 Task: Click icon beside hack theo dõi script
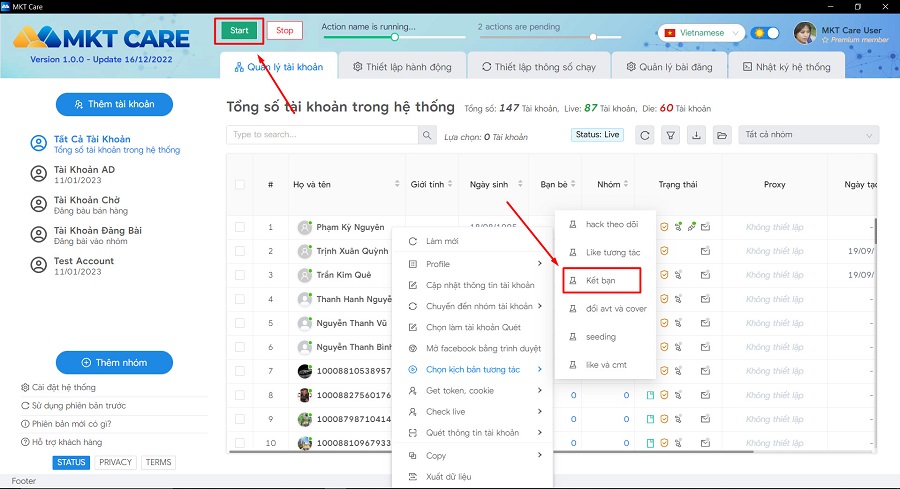(x=573, y=224)
